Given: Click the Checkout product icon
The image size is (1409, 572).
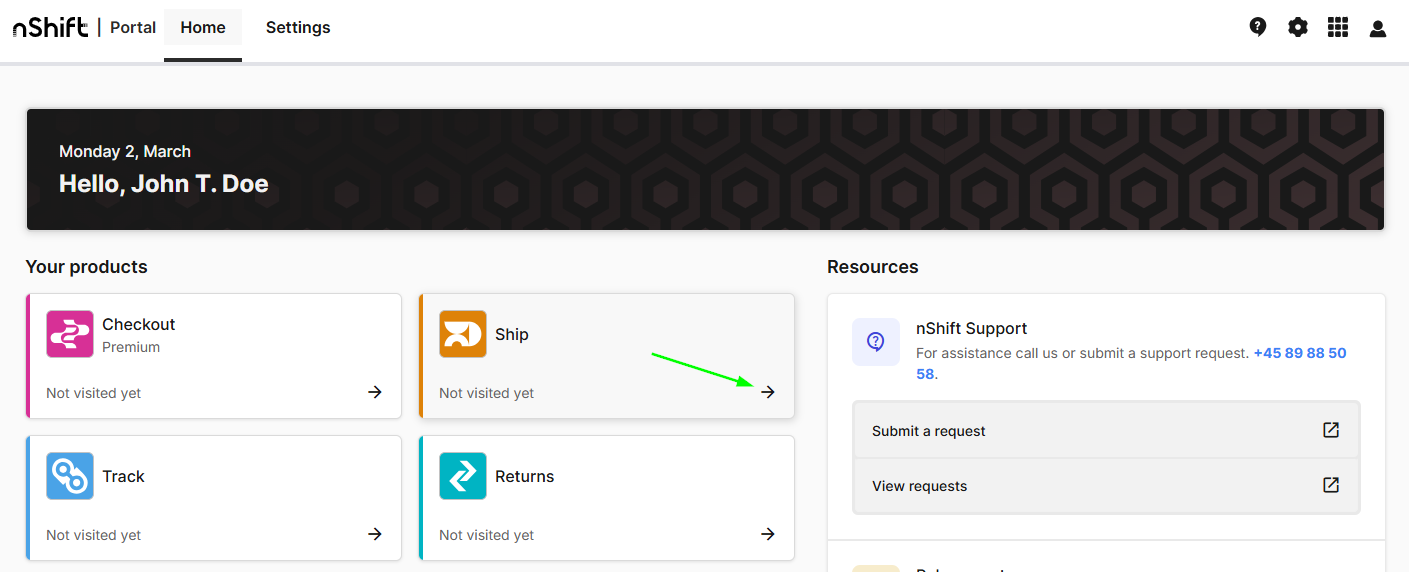Looking at the screenshot, I should point(70,334).
